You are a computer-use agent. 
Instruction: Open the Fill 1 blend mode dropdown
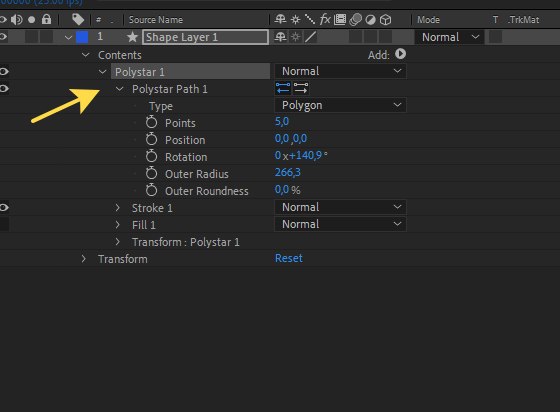coord(340,224)
